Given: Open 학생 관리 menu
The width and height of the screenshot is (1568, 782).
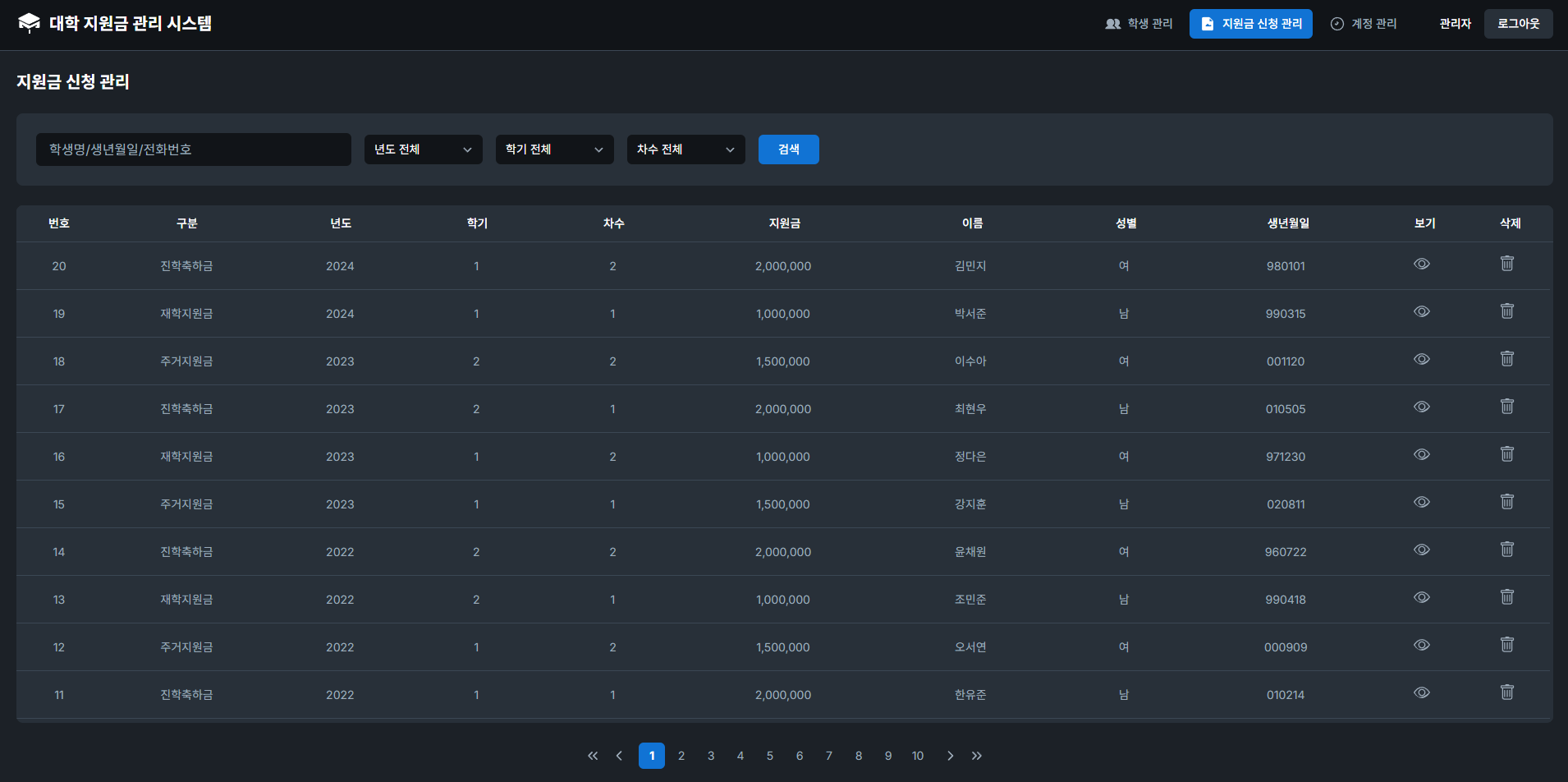Looking at the screenshot, I should pos(1139,24).
